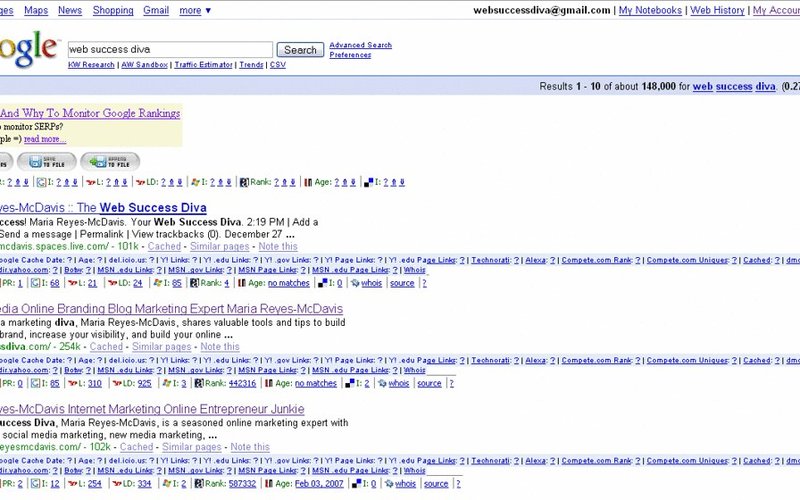
Task: Open Similar pages for 254k result
Action: (162, 346)
